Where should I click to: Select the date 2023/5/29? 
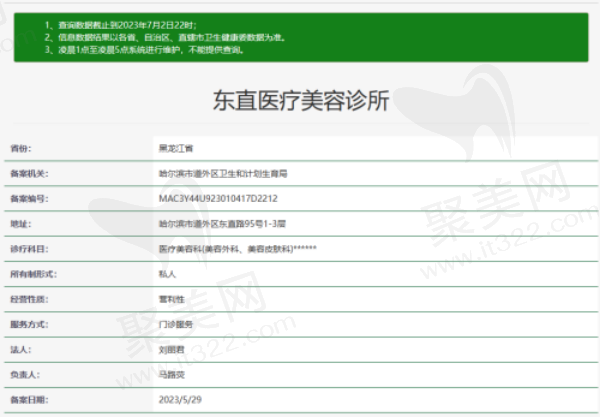[x=180, y=400]
